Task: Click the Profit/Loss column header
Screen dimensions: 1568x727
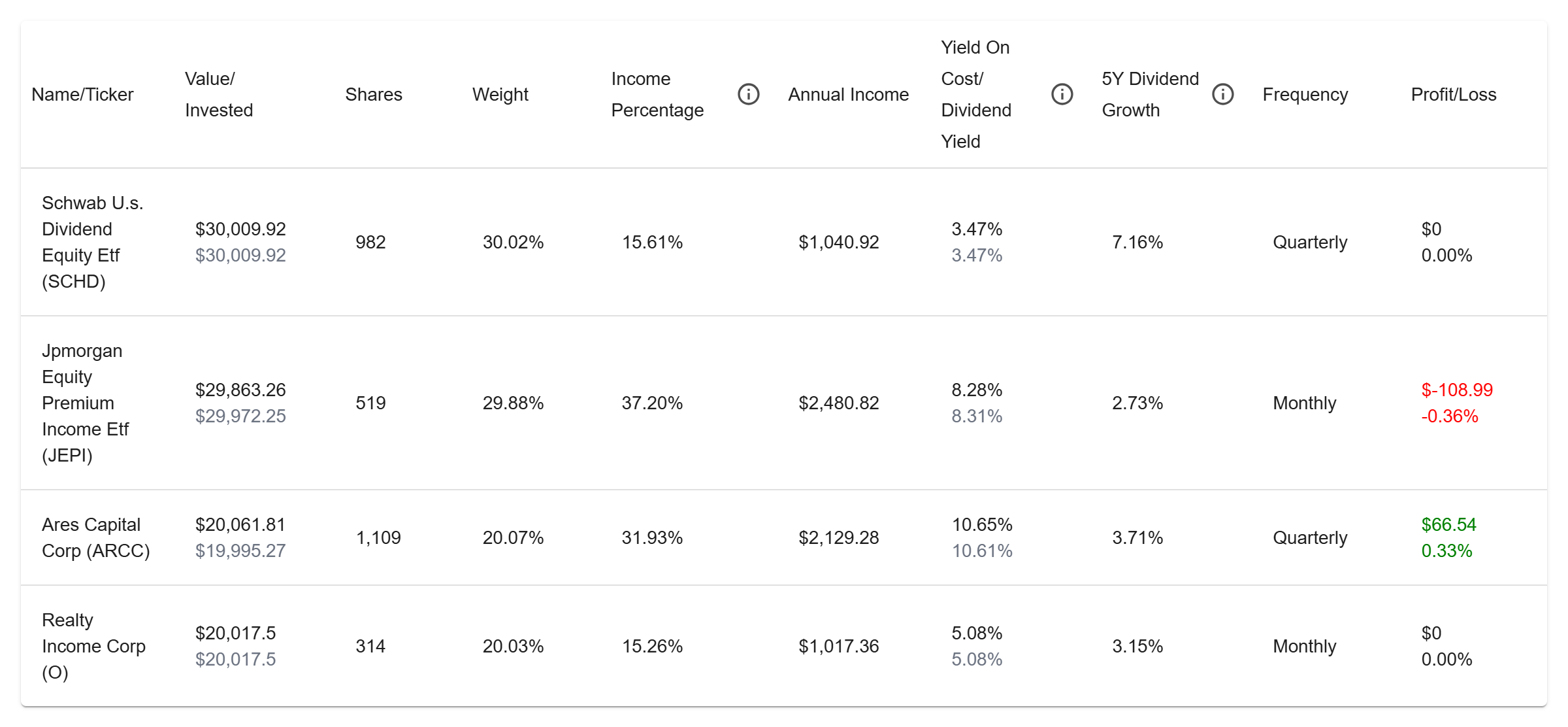Action: tap(1453, 94)
